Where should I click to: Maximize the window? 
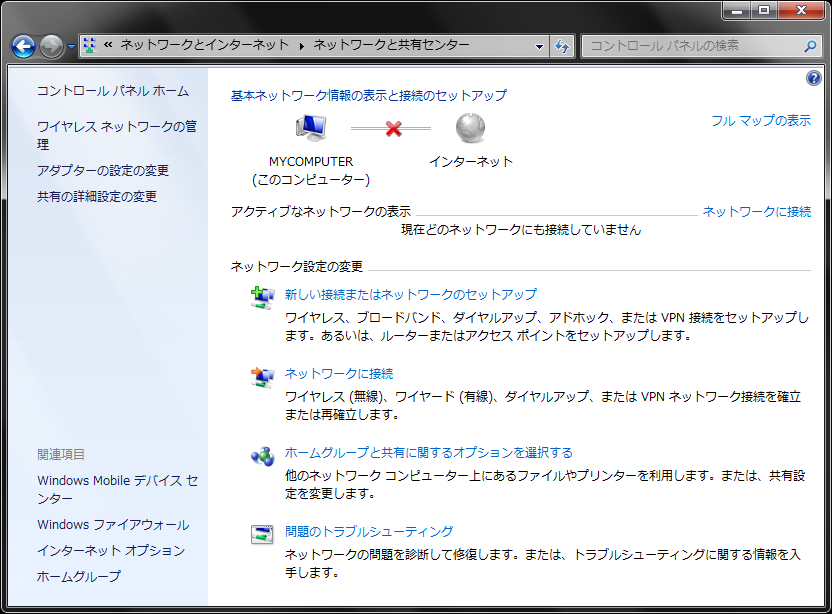click(x=764, y=10)
